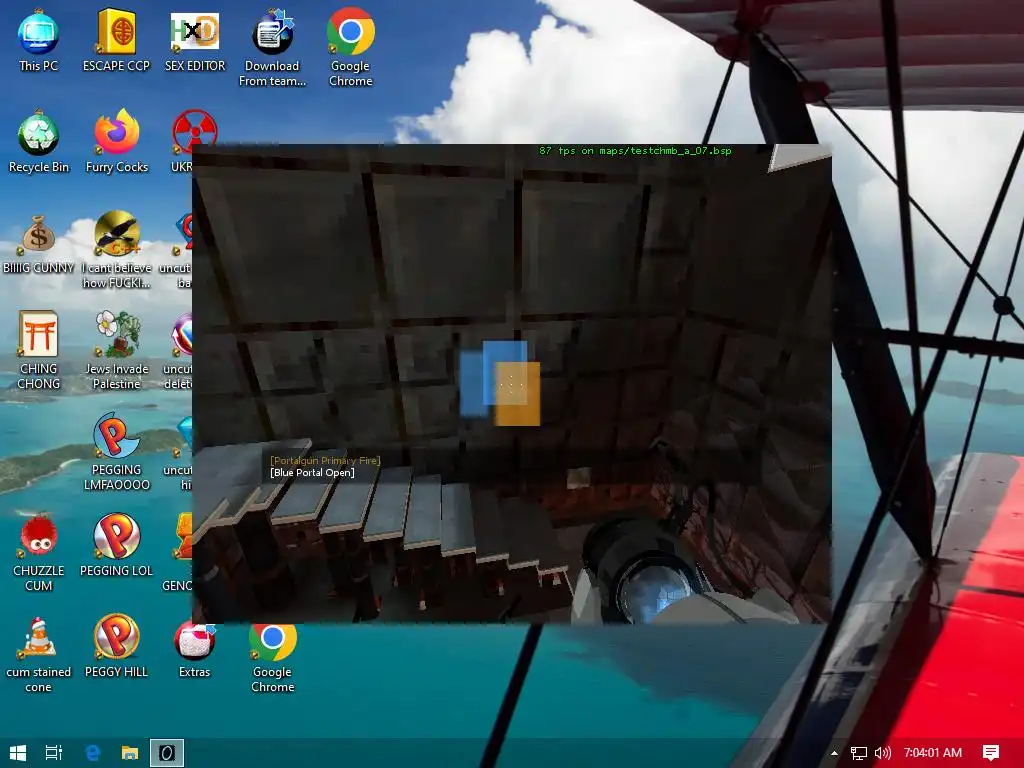Open the Recycle Bin
Image resolution: width=1024 pixels, height=768 pixels.
coord(39,142)
